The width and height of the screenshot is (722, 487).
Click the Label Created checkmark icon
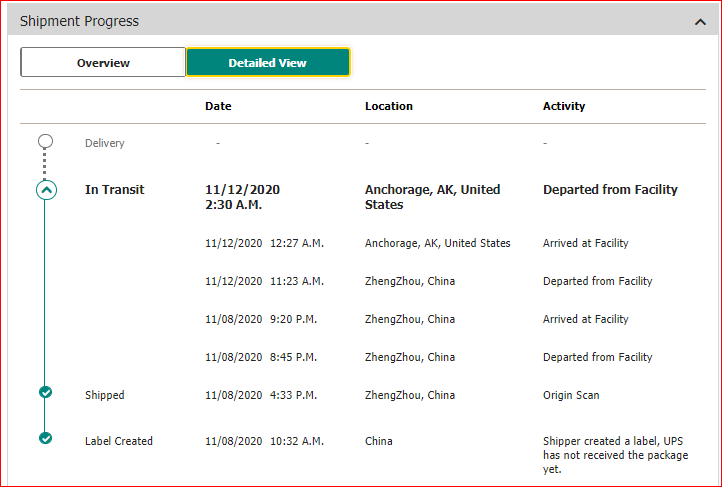[x=45, y=438]
